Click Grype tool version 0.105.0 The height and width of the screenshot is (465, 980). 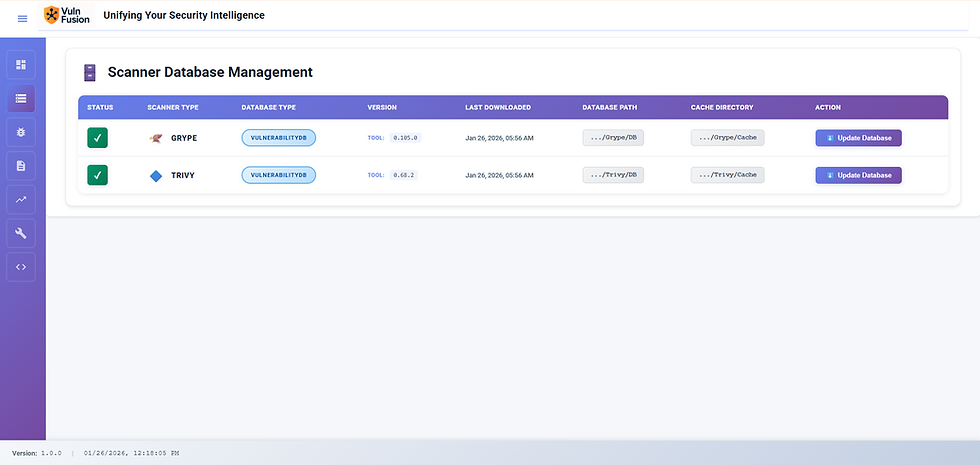click(406, 138)
